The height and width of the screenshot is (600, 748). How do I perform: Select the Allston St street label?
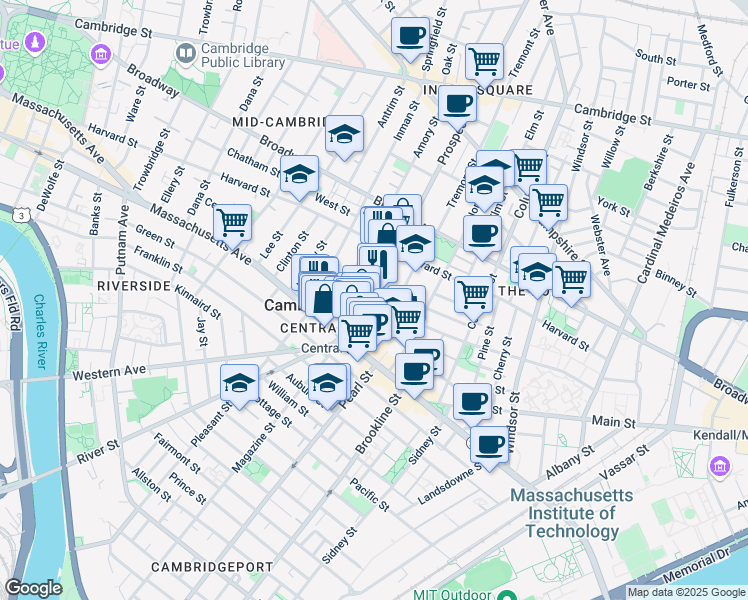(x=151, y=485)
